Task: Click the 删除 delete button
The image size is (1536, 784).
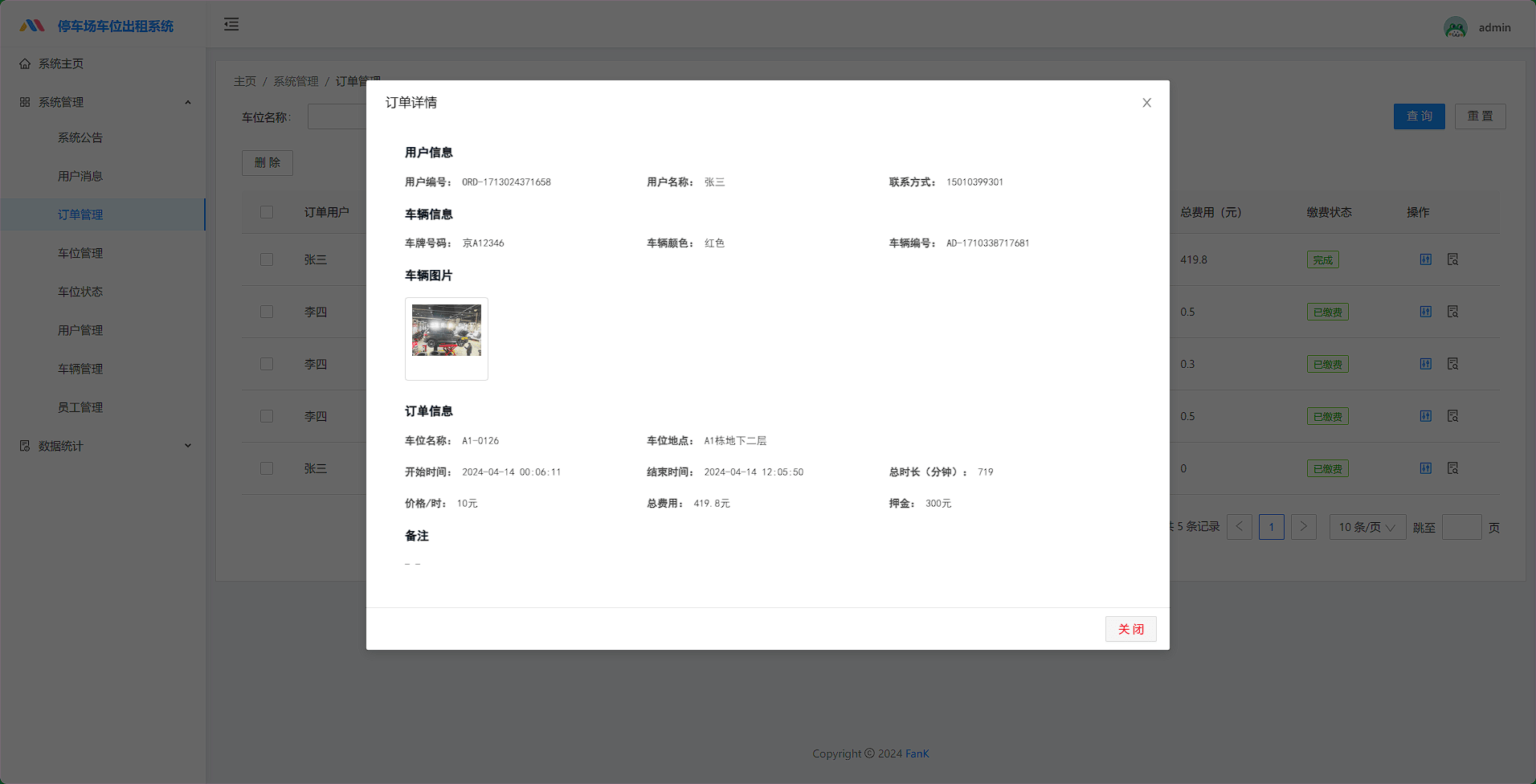Action: pyautogui.click(x=268, y=163)
